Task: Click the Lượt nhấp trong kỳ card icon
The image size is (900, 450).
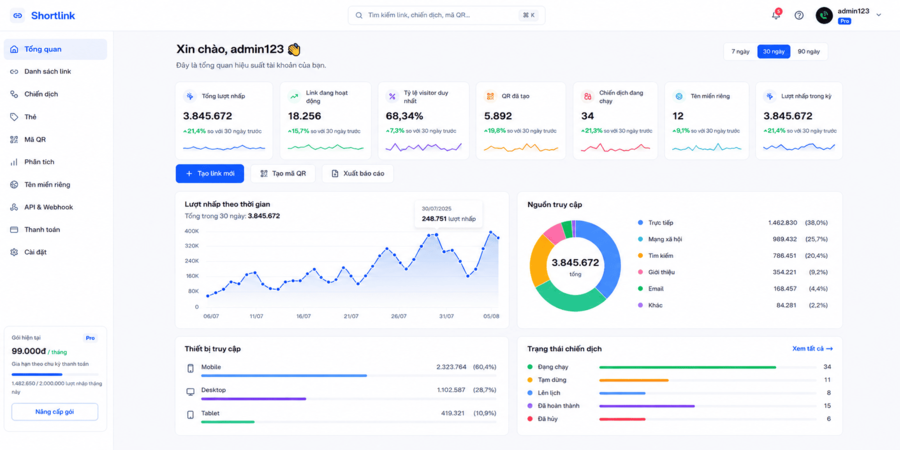Action: tap(769, 96)
